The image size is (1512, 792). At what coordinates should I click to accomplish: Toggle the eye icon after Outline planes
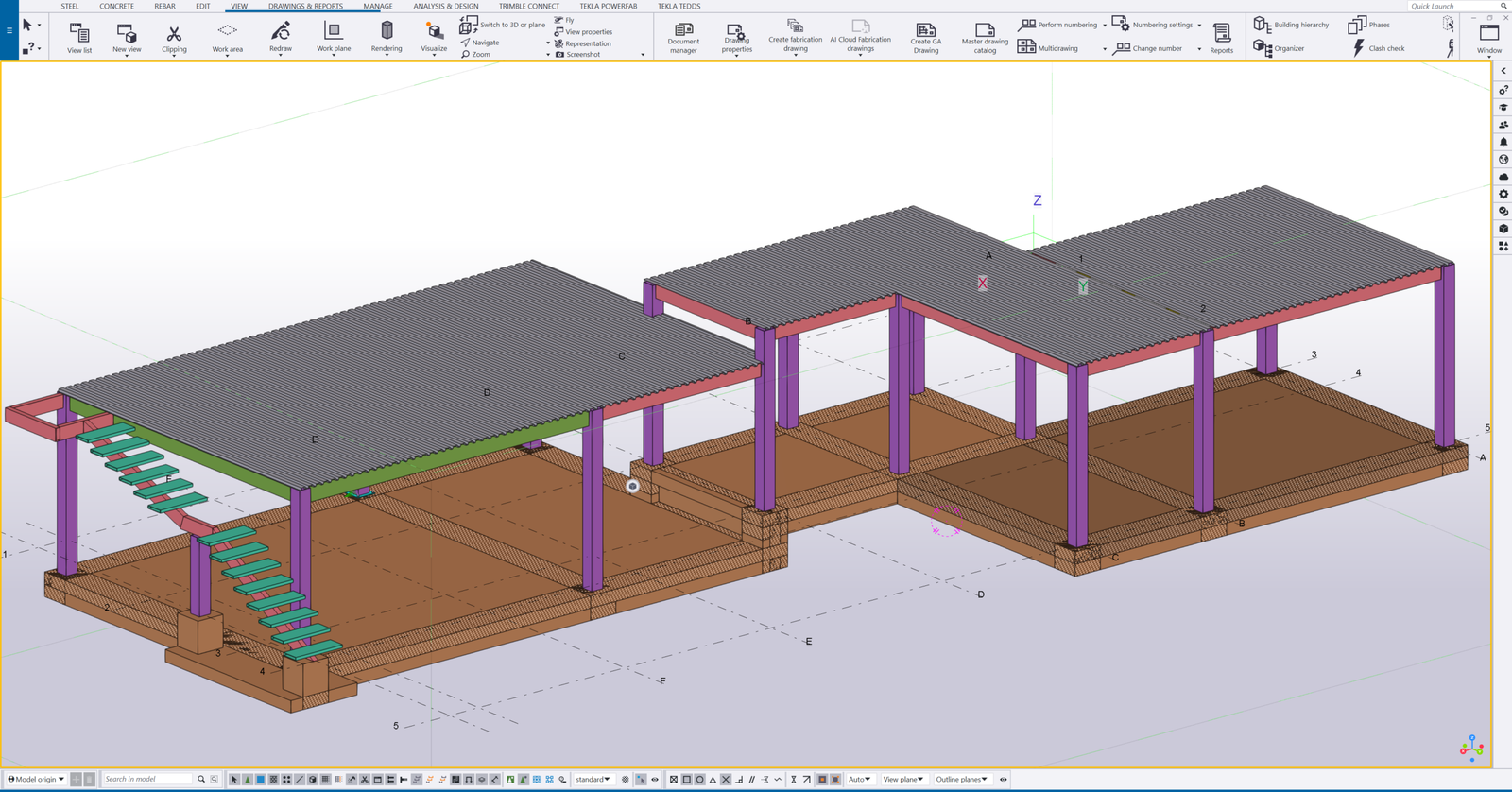pos(1004,780)
